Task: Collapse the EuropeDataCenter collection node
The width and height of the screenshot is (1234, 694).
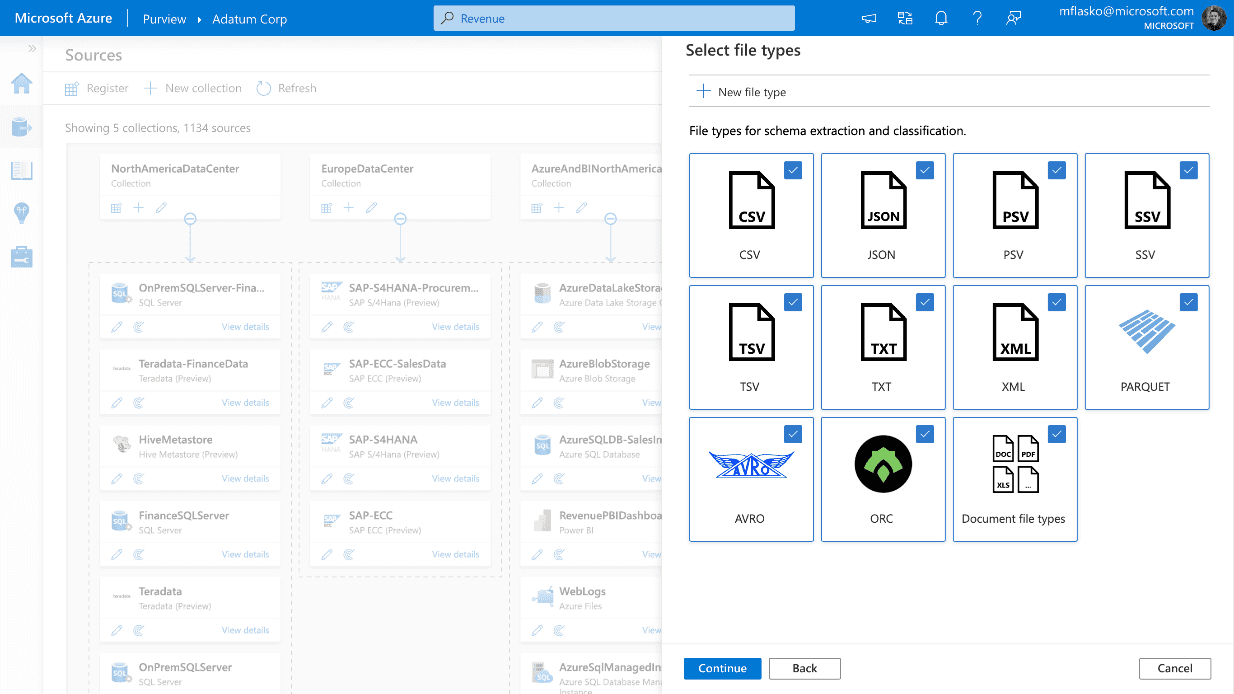Action: click(x=400, y=219)
